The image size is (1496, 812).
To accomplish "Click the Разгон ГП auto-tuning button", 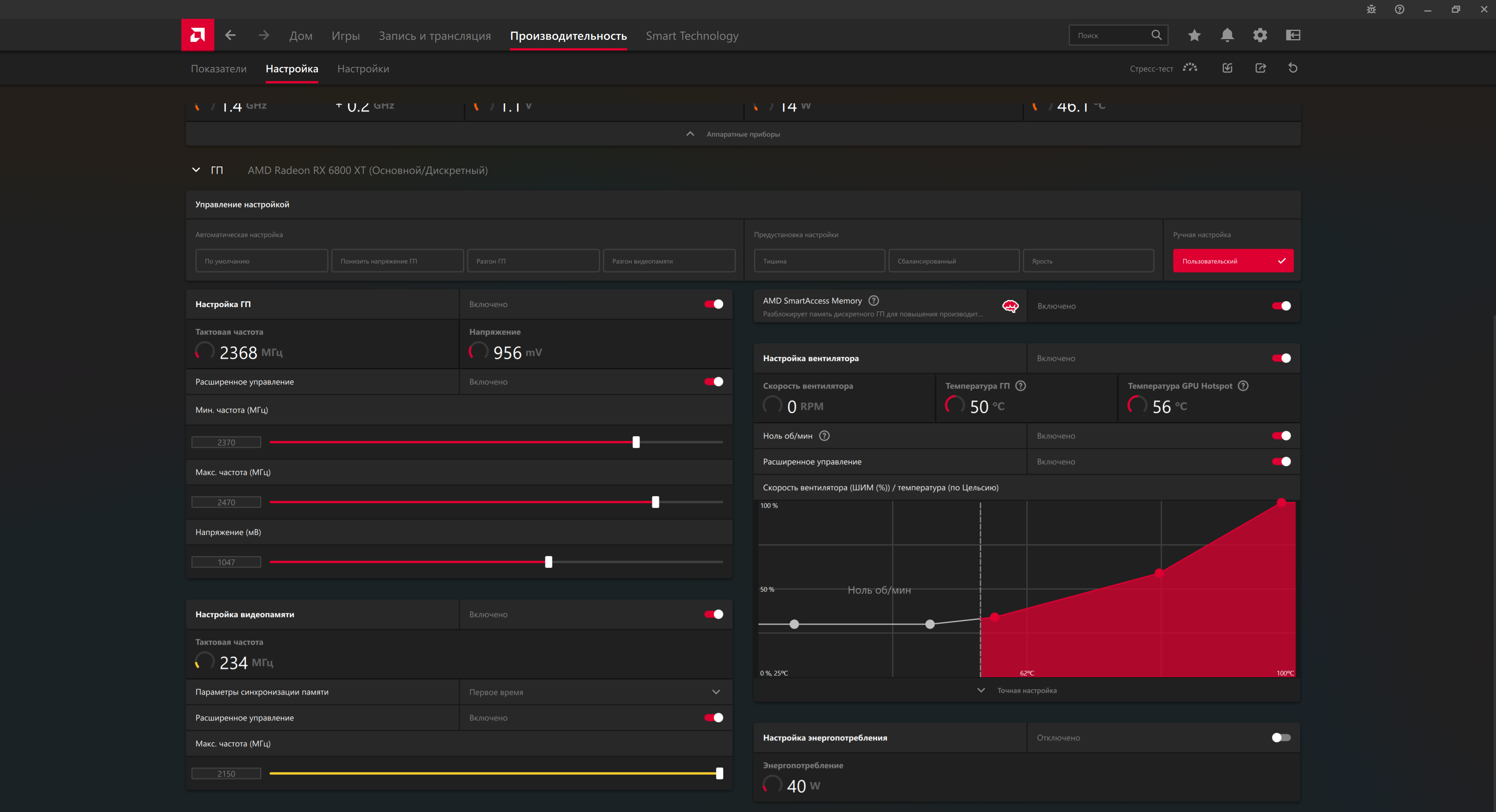I will coord(532,261).
